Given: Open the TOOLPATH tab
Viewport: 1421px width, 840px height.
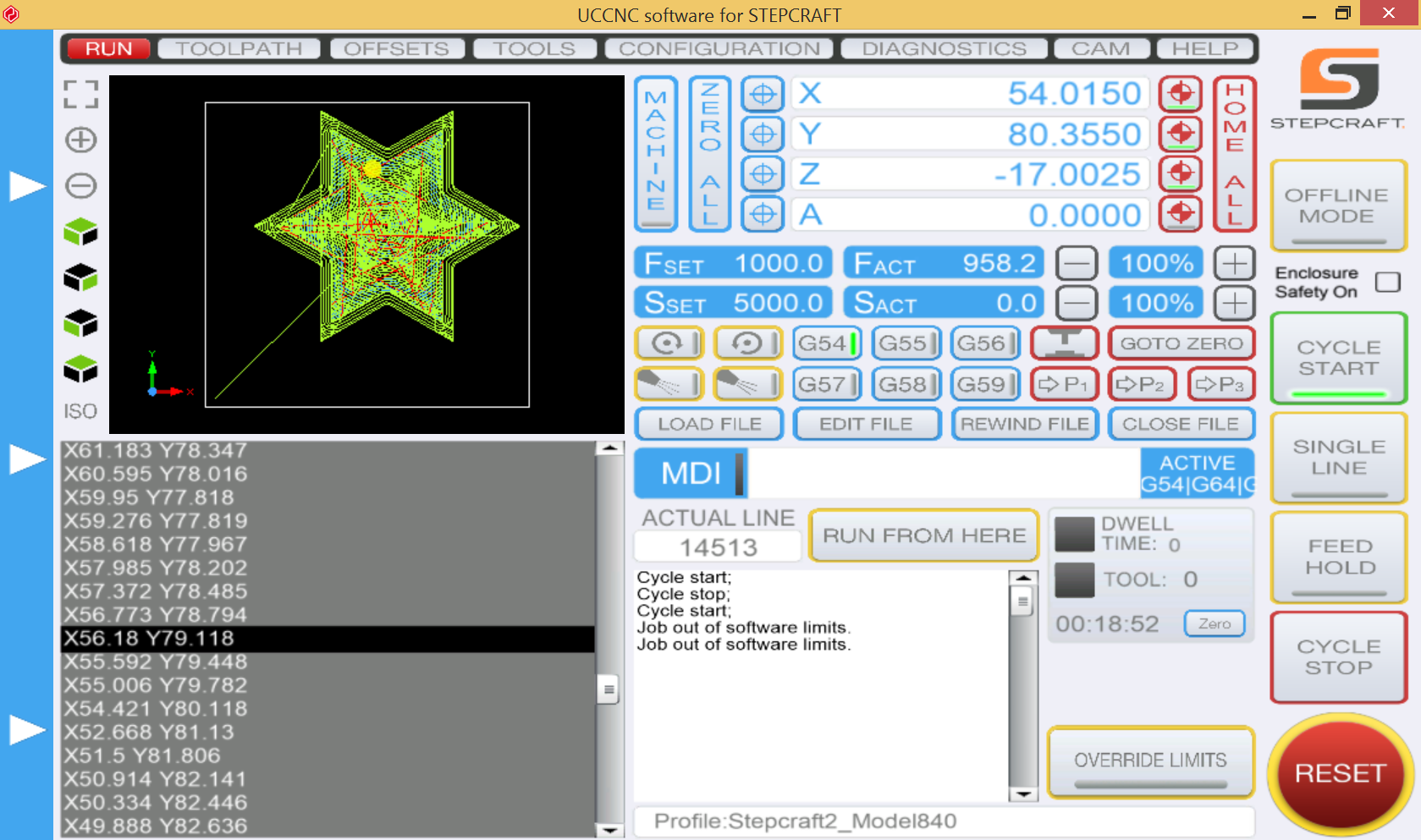Looking at the screenshot, I should (x=240, y=49).
